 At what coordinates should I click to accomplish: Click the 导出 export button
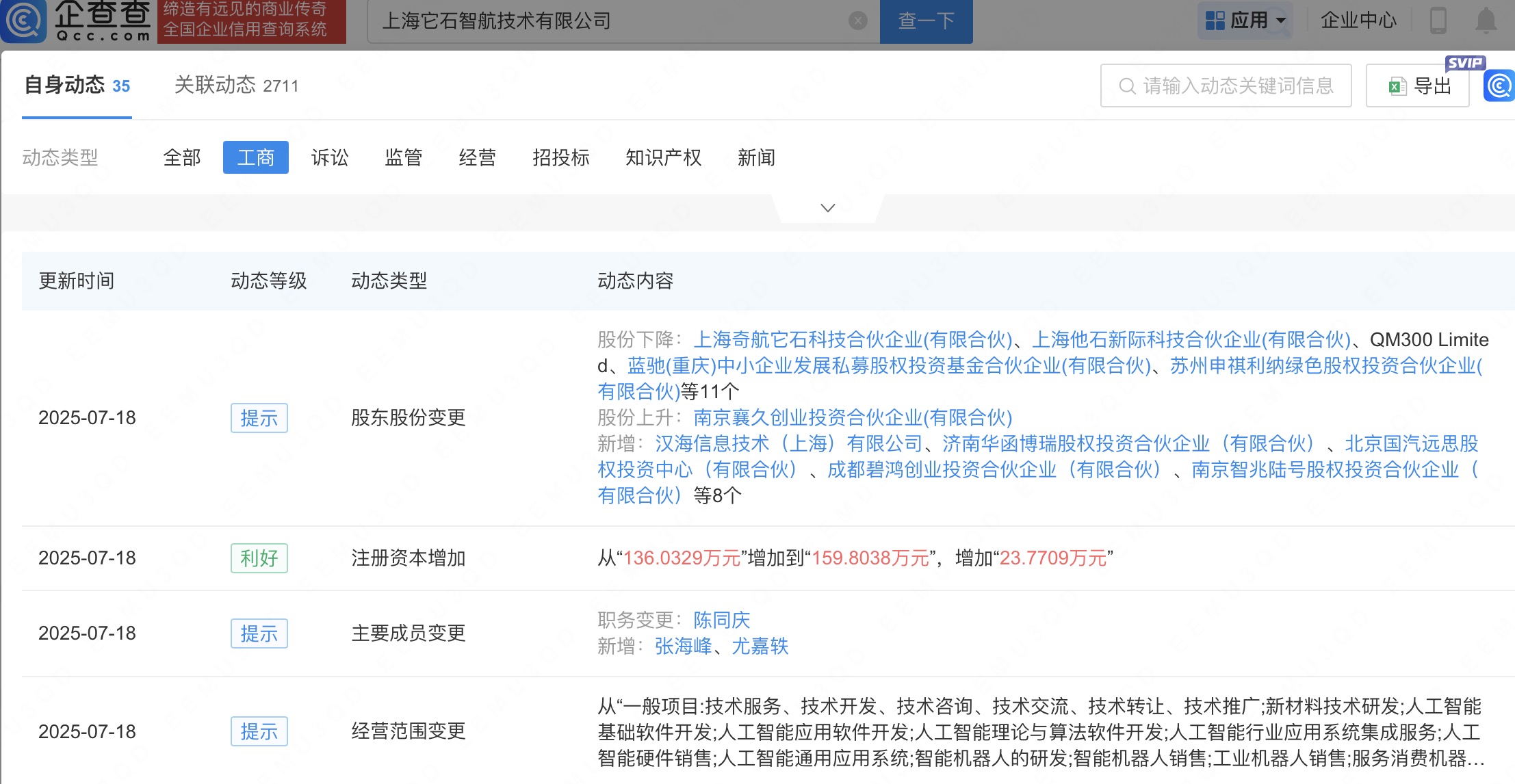coord(1418,86)
